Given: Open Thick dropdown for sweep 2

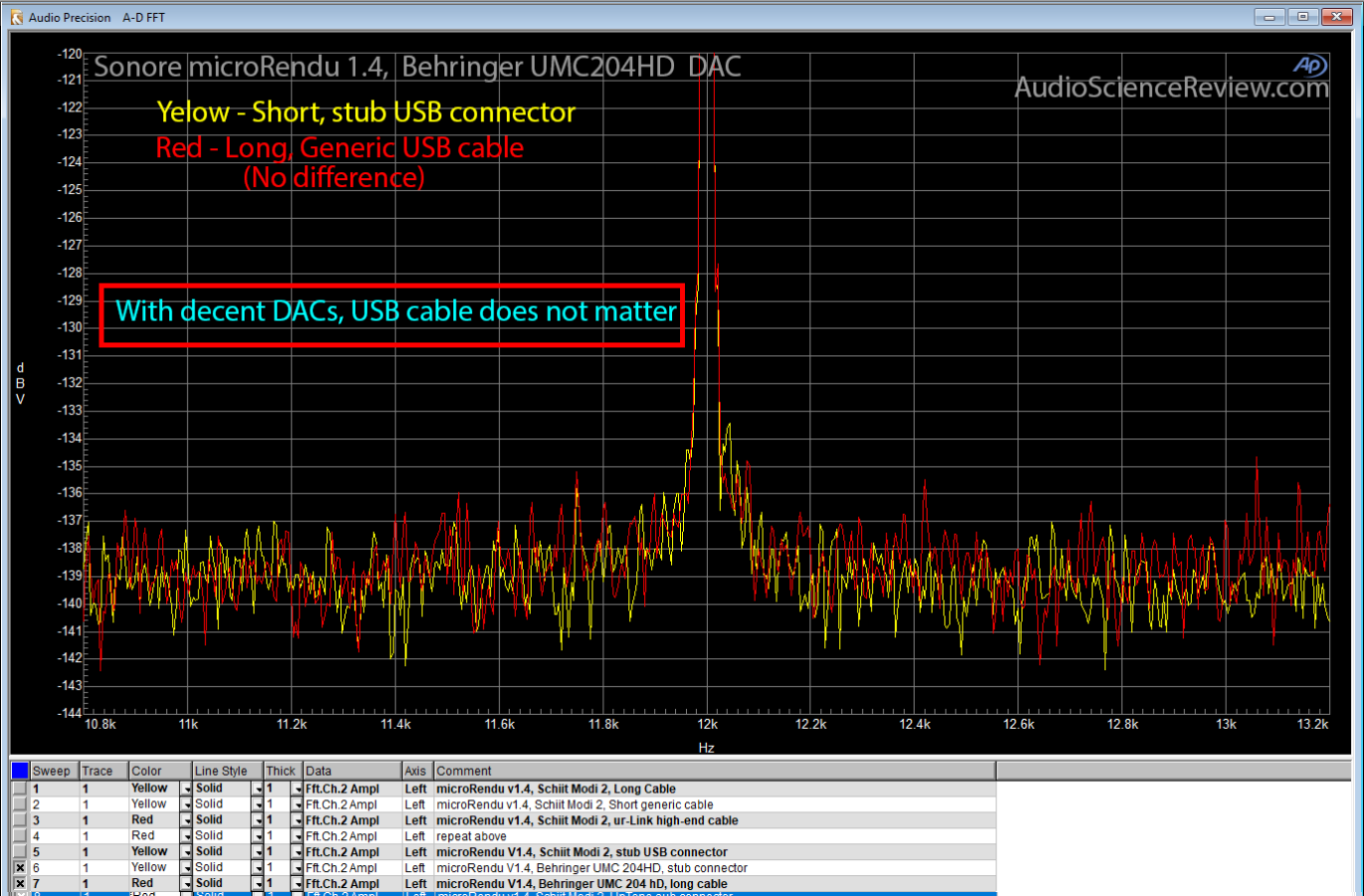Looking at the screenshot, I should point(297,804).
